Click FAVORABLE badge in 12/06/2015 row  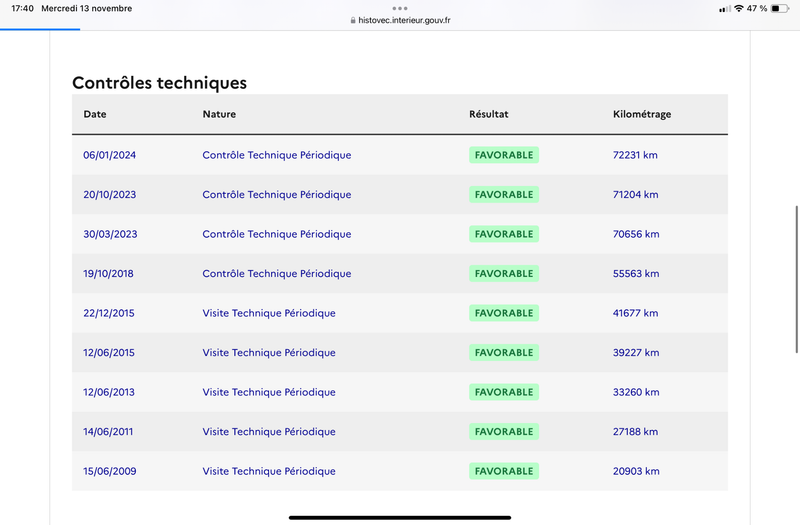click(x=504, y=353)
